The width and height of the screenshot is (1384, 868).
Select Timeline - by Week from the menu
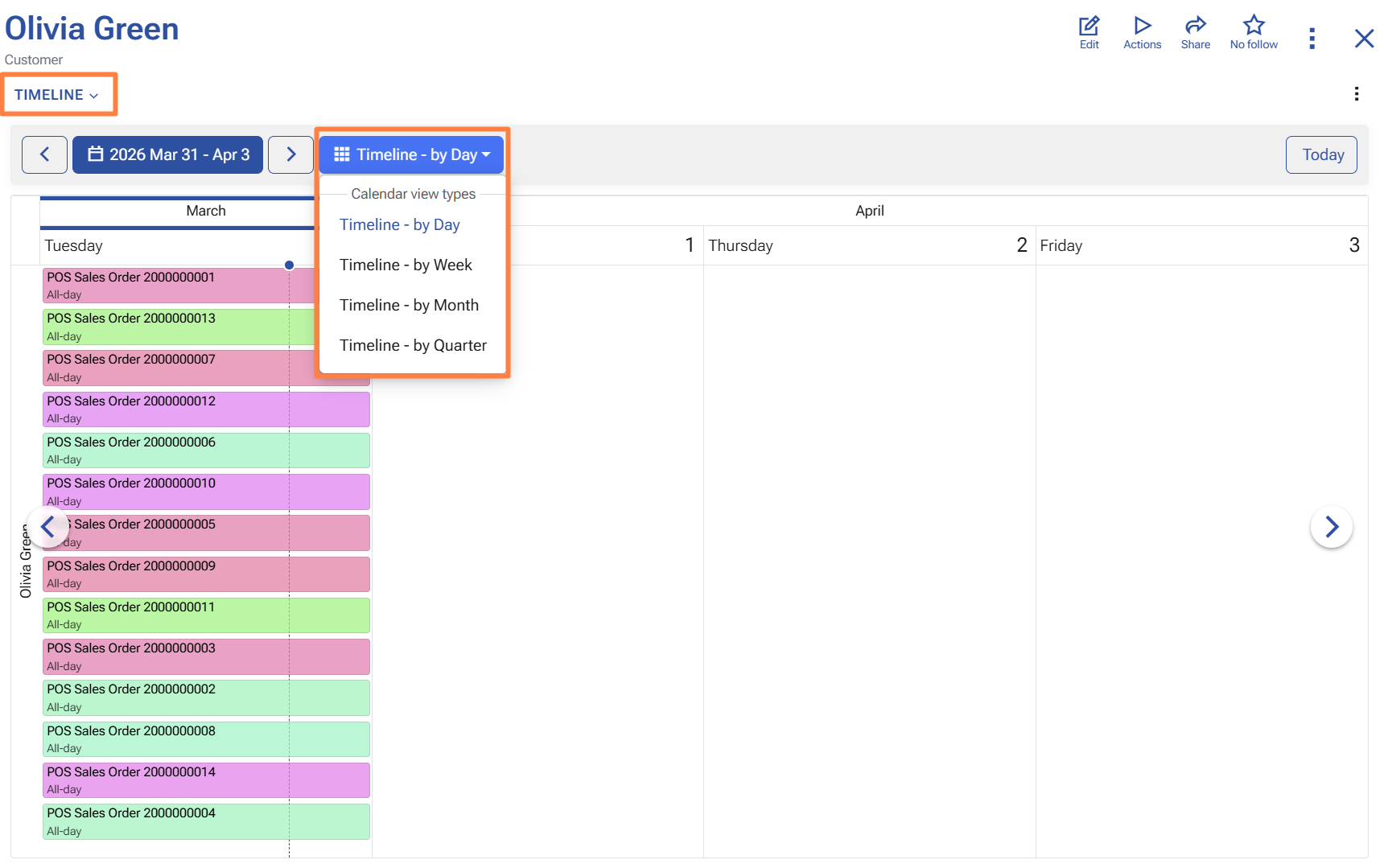point(406,265)
